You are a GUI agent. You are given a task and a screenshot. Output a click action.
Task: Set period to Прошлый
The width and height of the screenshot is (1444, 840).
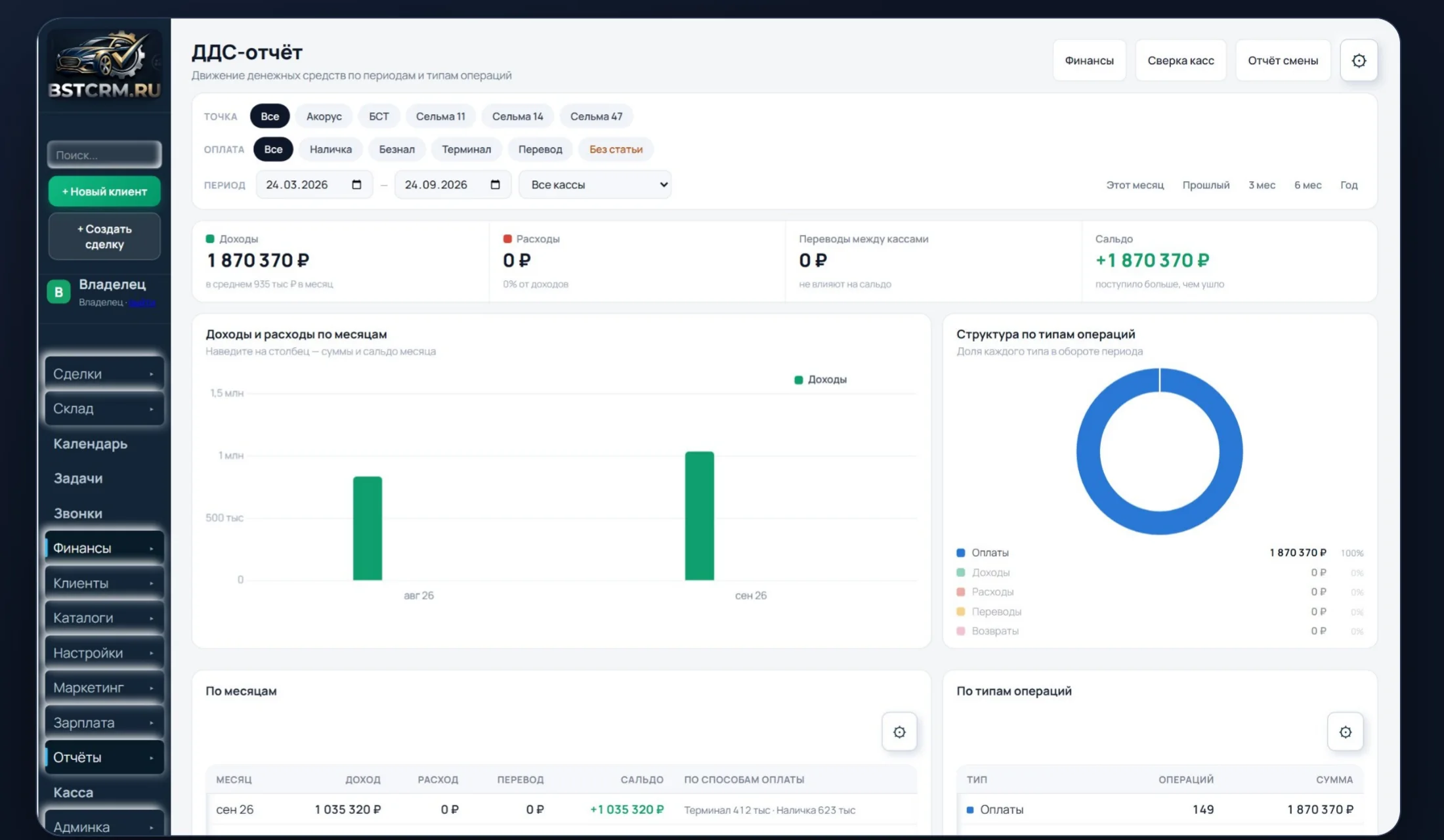click(x=1206, y=185)
